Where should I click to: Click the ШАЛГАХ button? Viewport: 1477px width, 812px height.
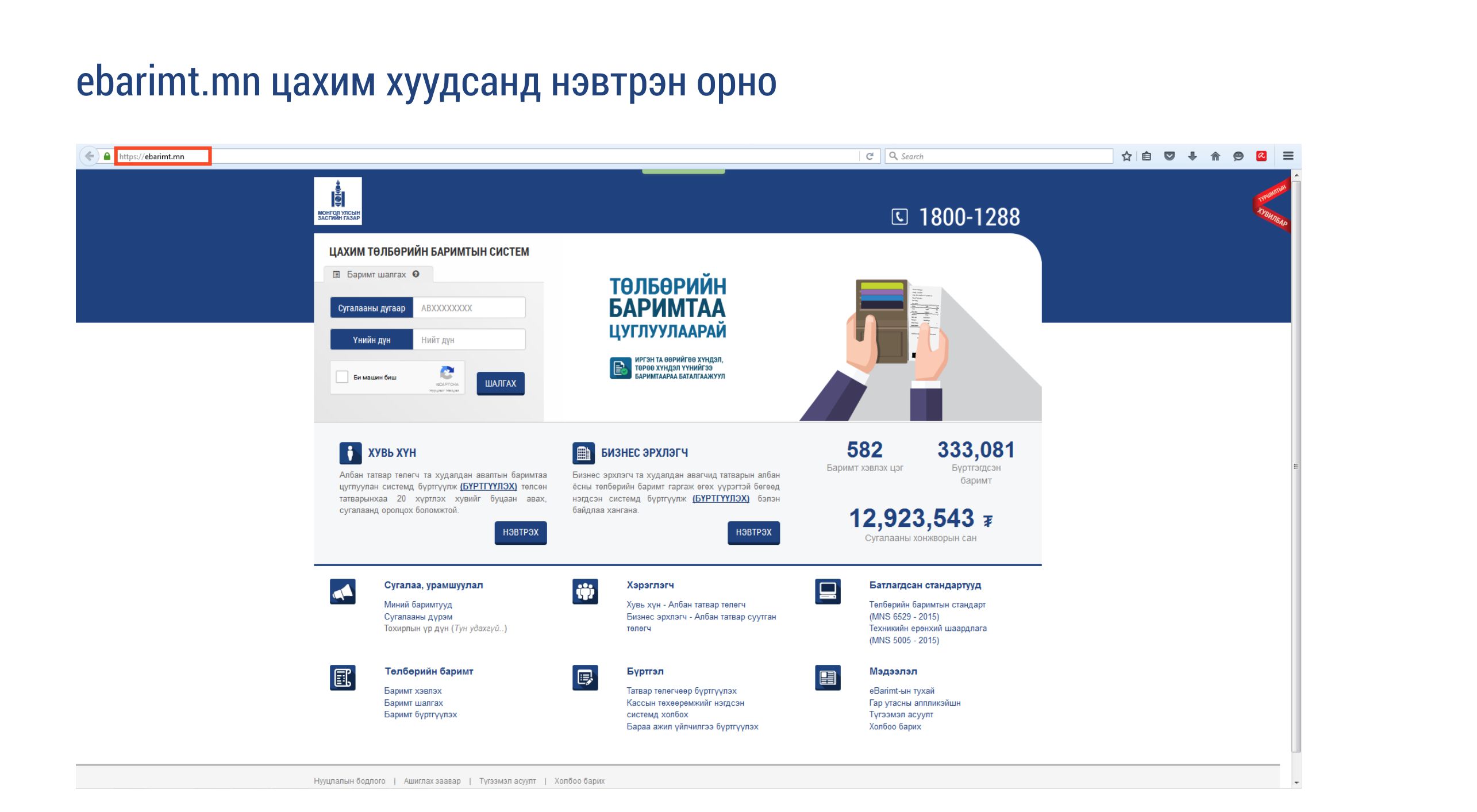(501, 383)
